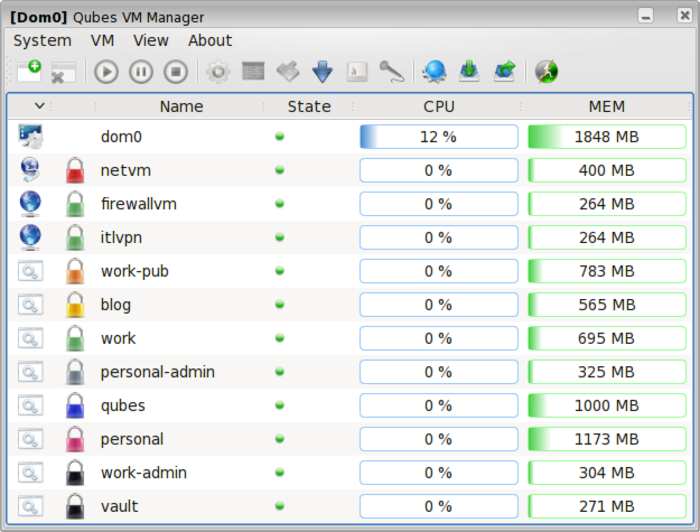
Task: Select the personal-admin name
Action: coord(157,372)
